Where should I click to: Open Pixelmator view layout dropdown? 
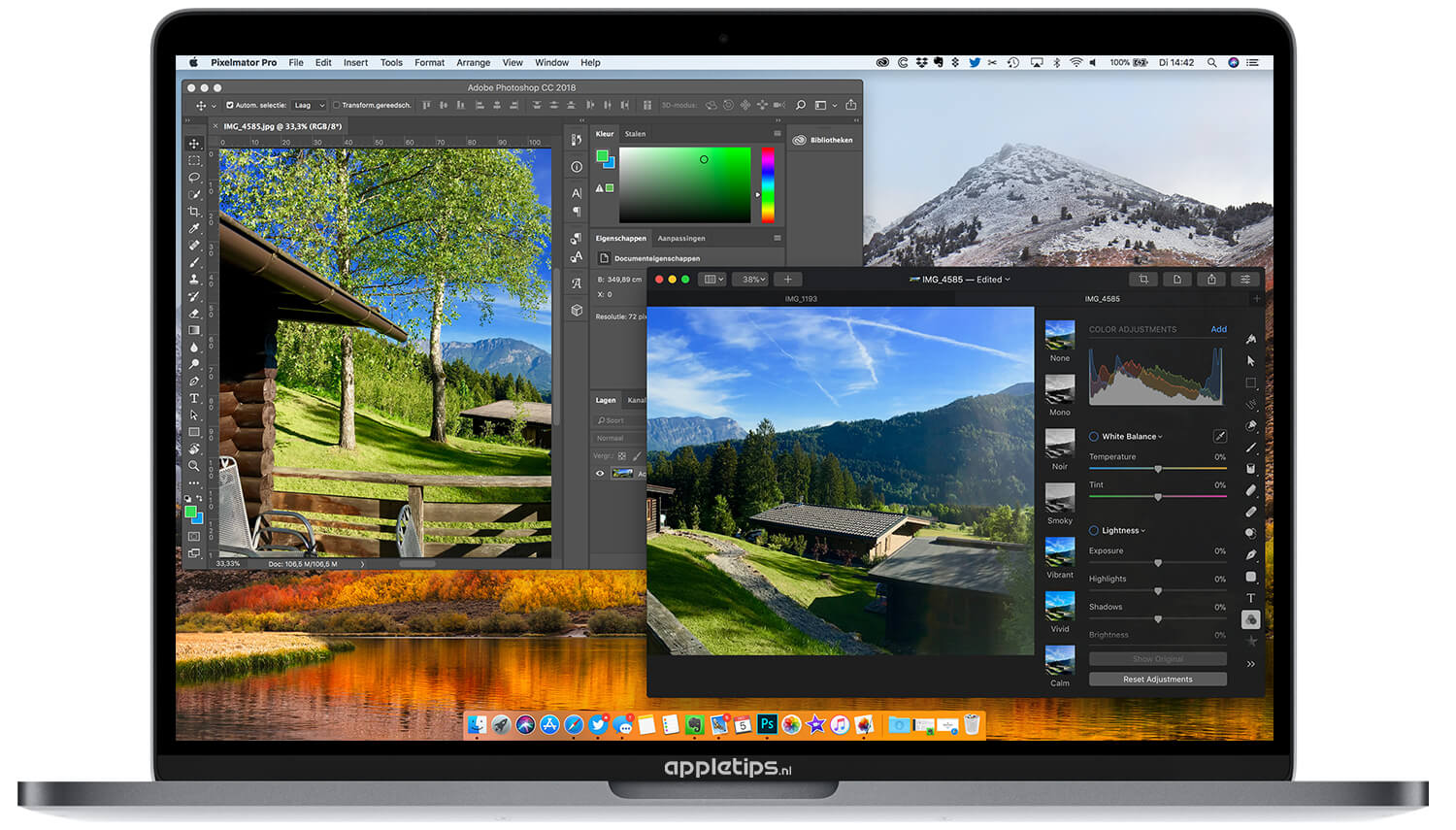coord(713,280)
